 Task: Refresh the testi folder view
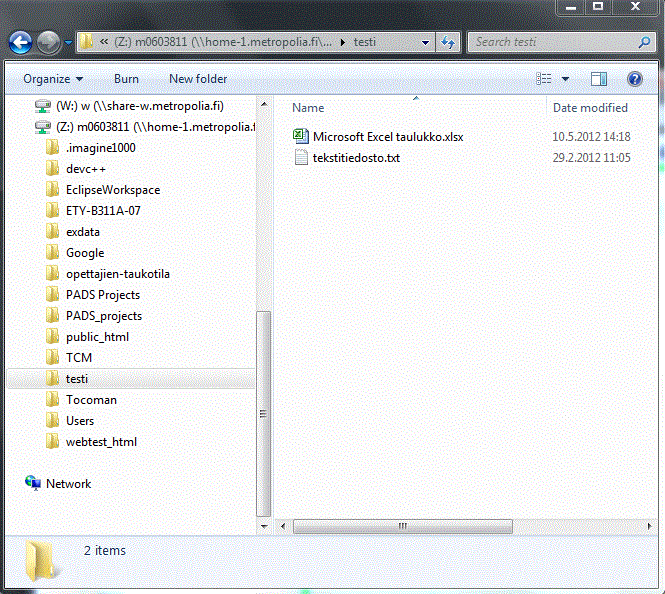pos(448,42)
